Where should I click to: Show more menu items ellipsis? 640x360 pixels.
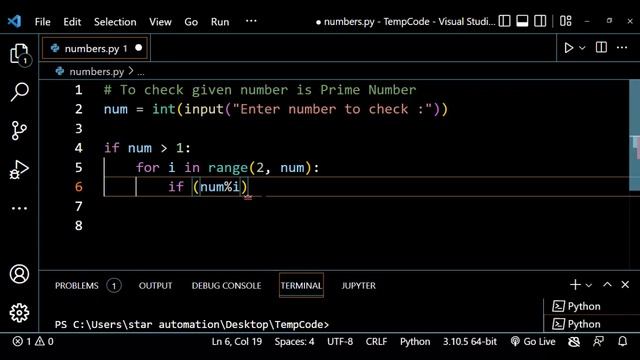click(x=251, y=21)
